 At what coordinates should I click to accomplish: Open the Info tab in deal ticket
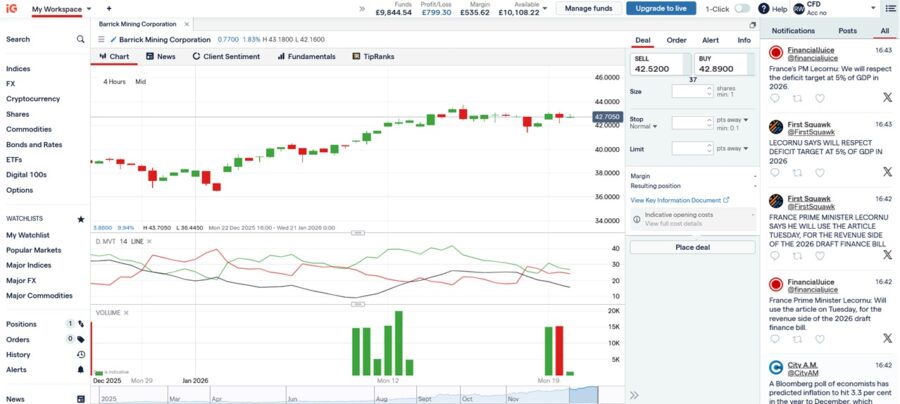point(744,40)
